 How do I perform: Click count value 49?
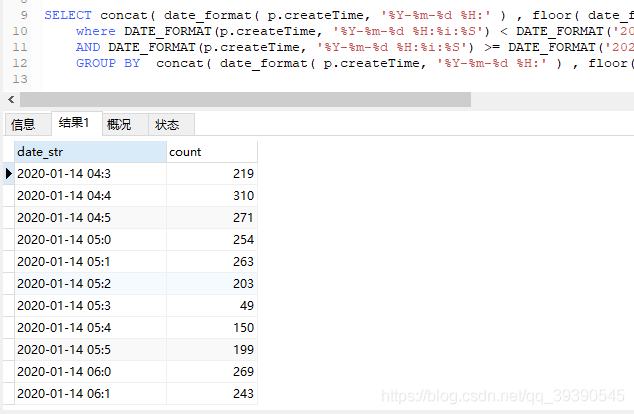212,306
